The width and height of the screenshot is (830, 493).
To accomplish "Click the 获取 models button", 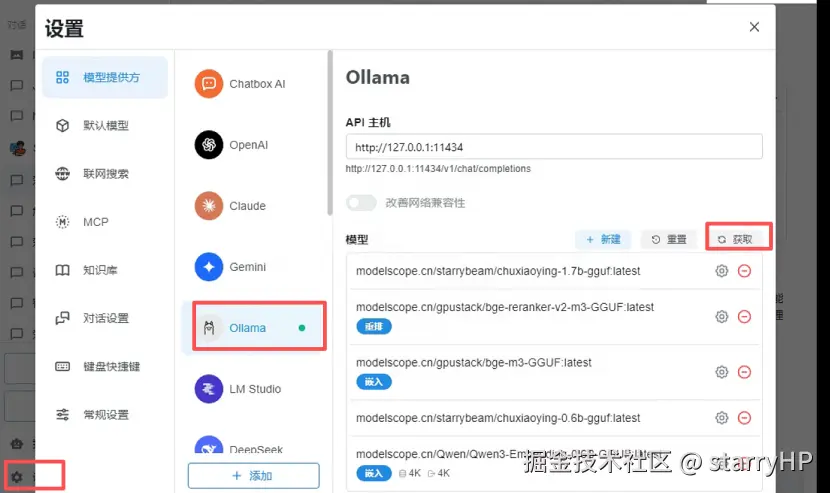I will (x=735, y=239).
